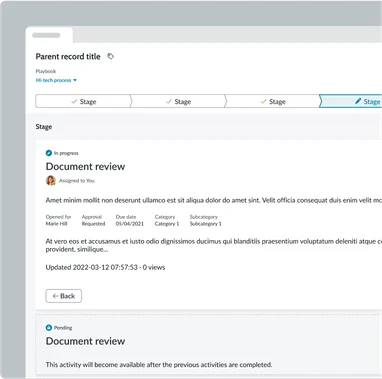
Task: Open the pending Document review title
Action: tap(85, 341)
